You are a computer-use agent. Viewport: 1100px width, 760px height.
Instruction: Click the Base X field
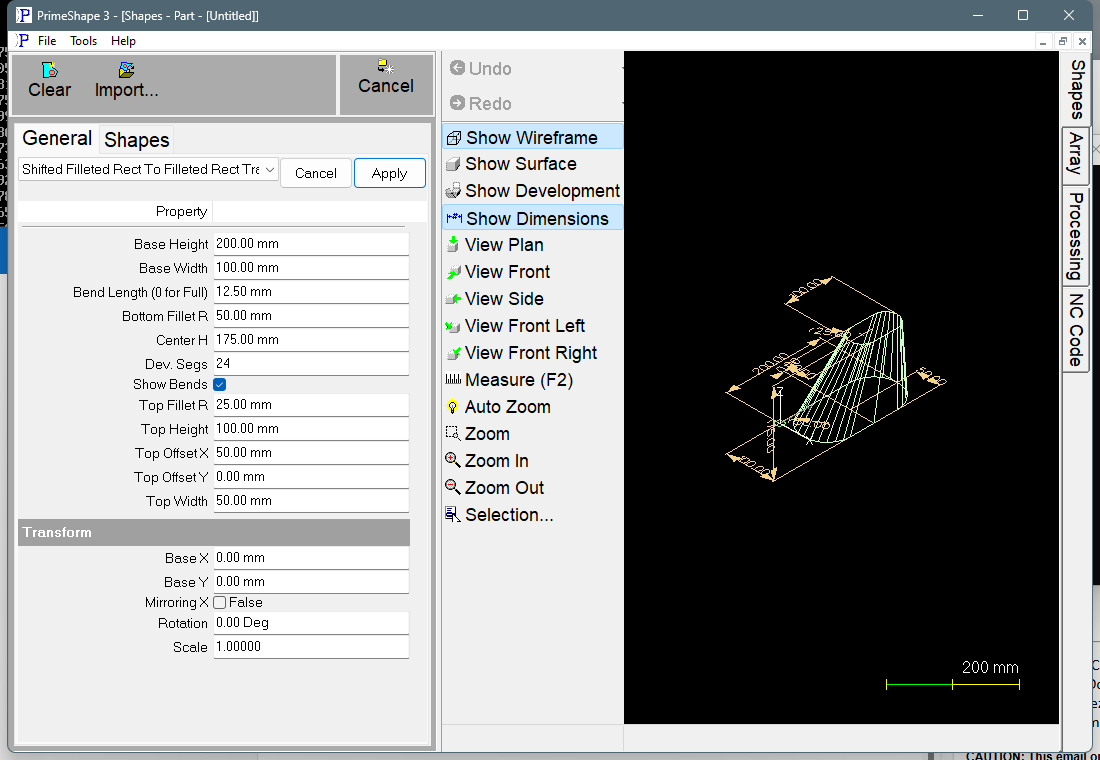pyautogui.click(x=311, y=558)
